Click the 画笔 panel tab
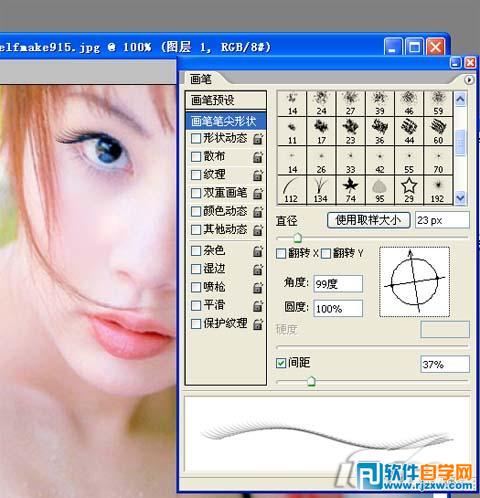 click(x=201, y=79)
